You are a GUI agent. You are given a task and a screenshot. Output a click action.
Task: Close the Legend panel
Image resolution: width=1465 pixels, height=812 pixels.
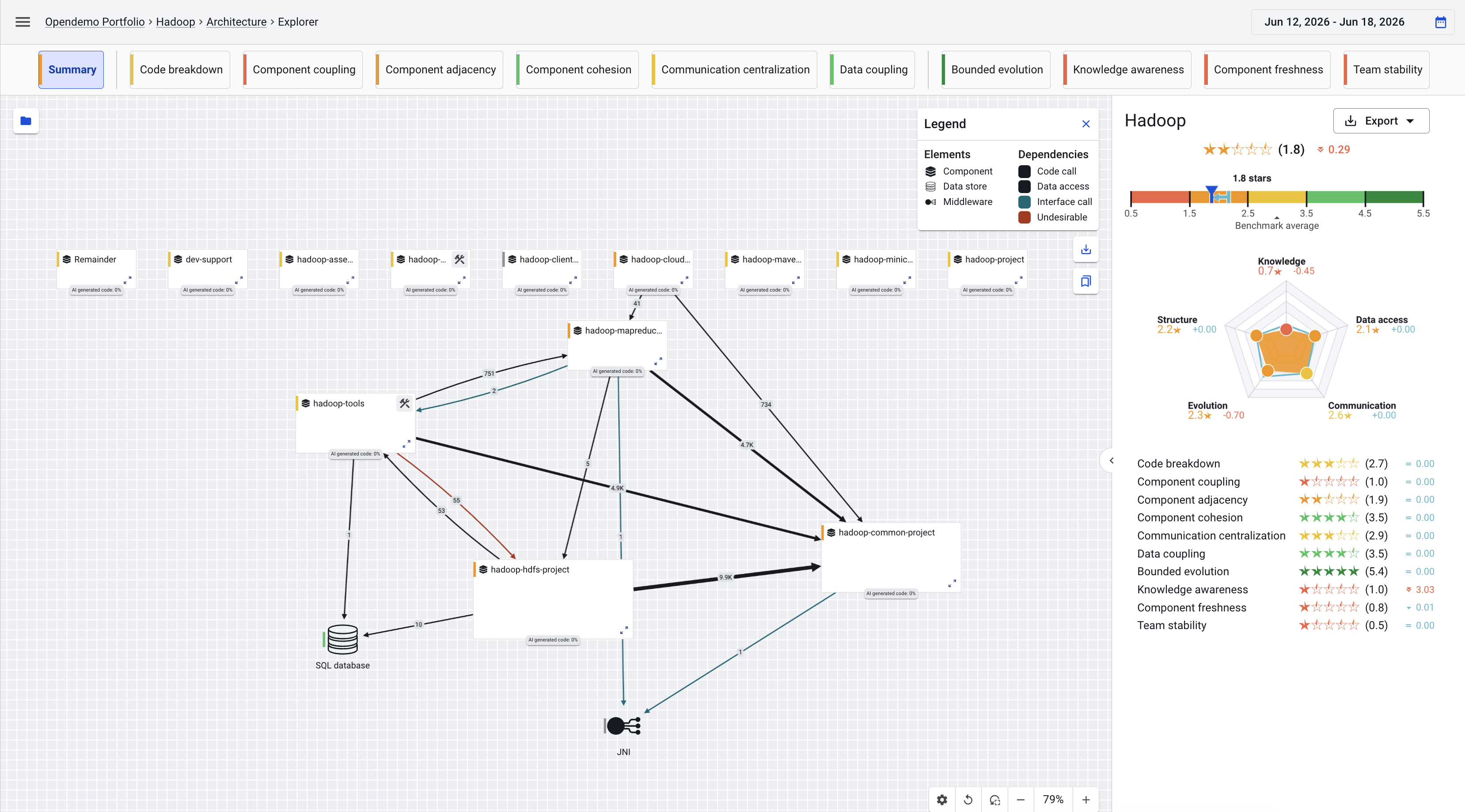pos(1085,123)
